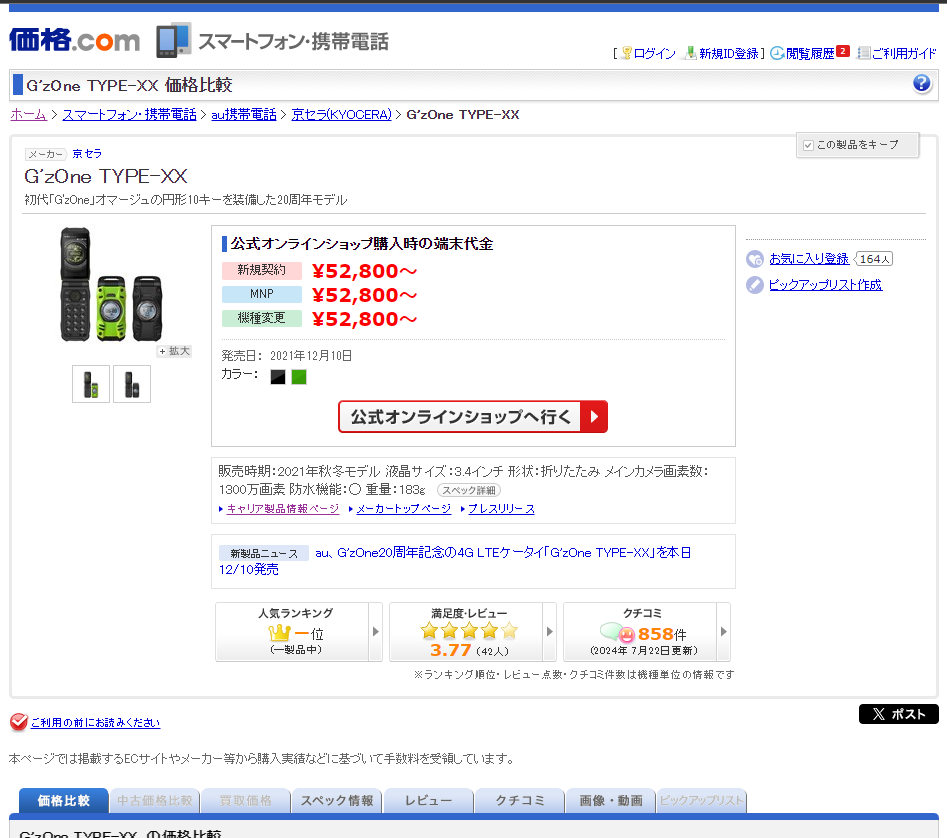This screenshot has height=838, width=947.
Task: Click the 3.77 review score
Action: click(x=451, y=650)
